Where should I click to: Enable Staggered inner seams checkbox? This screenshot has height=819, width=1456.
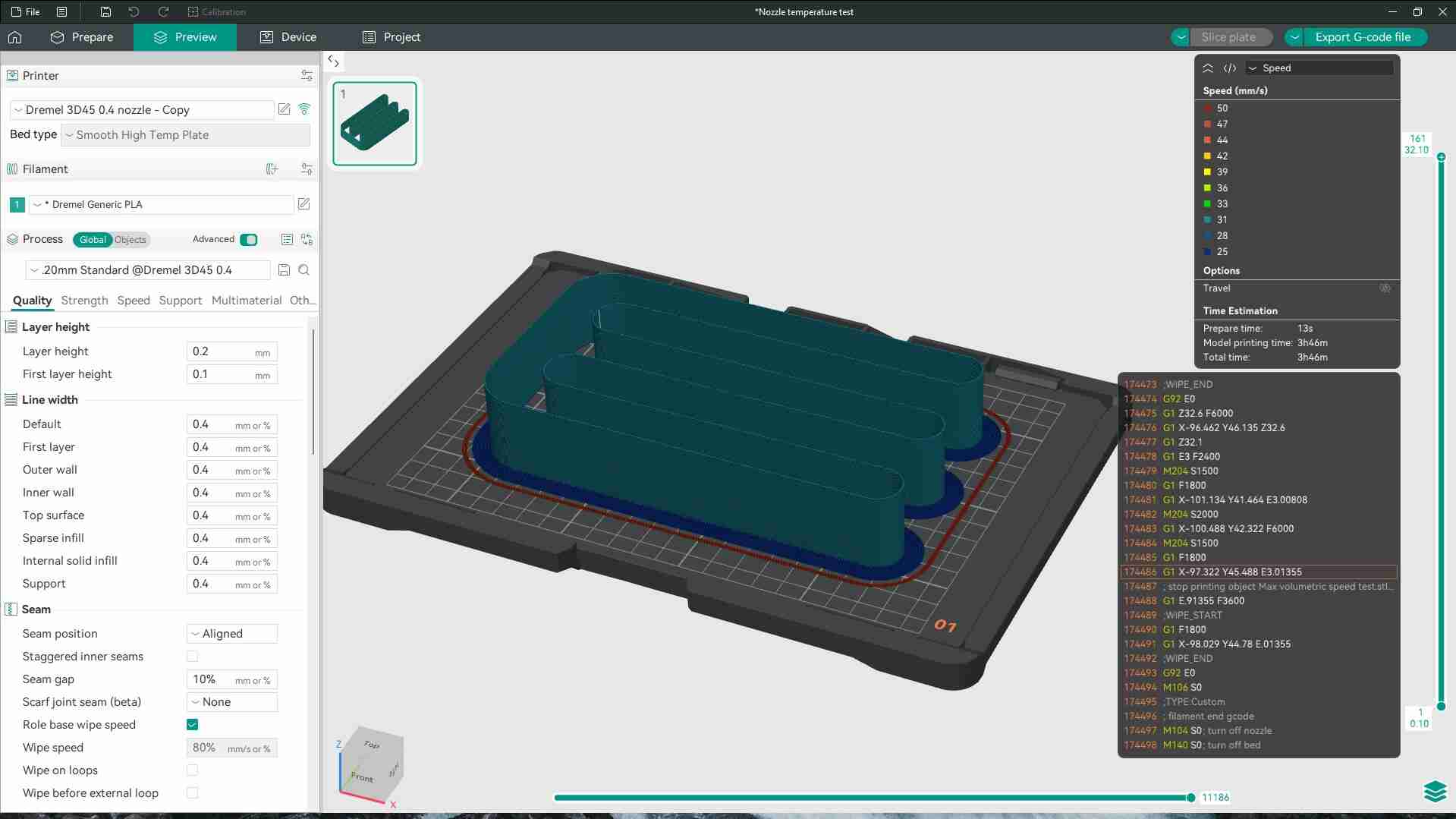tap(193, 657)
